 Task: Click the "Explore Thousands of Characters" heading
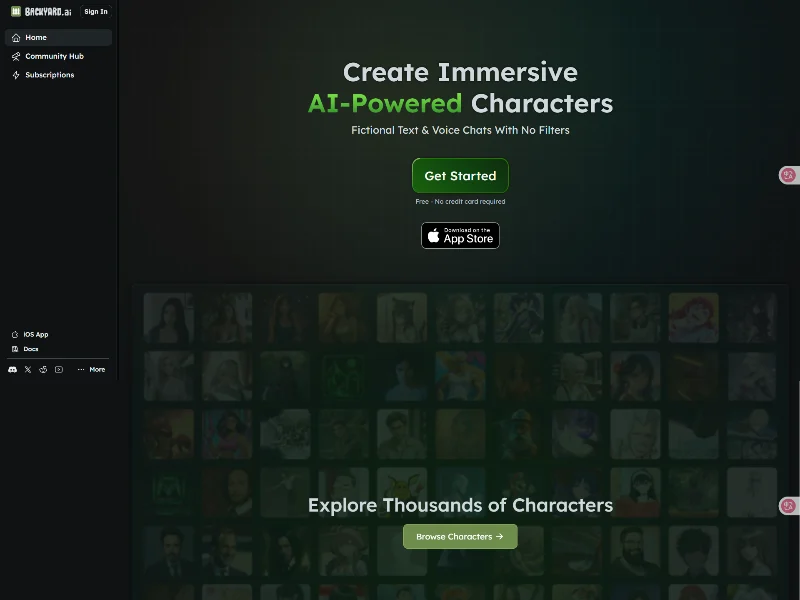460,505
